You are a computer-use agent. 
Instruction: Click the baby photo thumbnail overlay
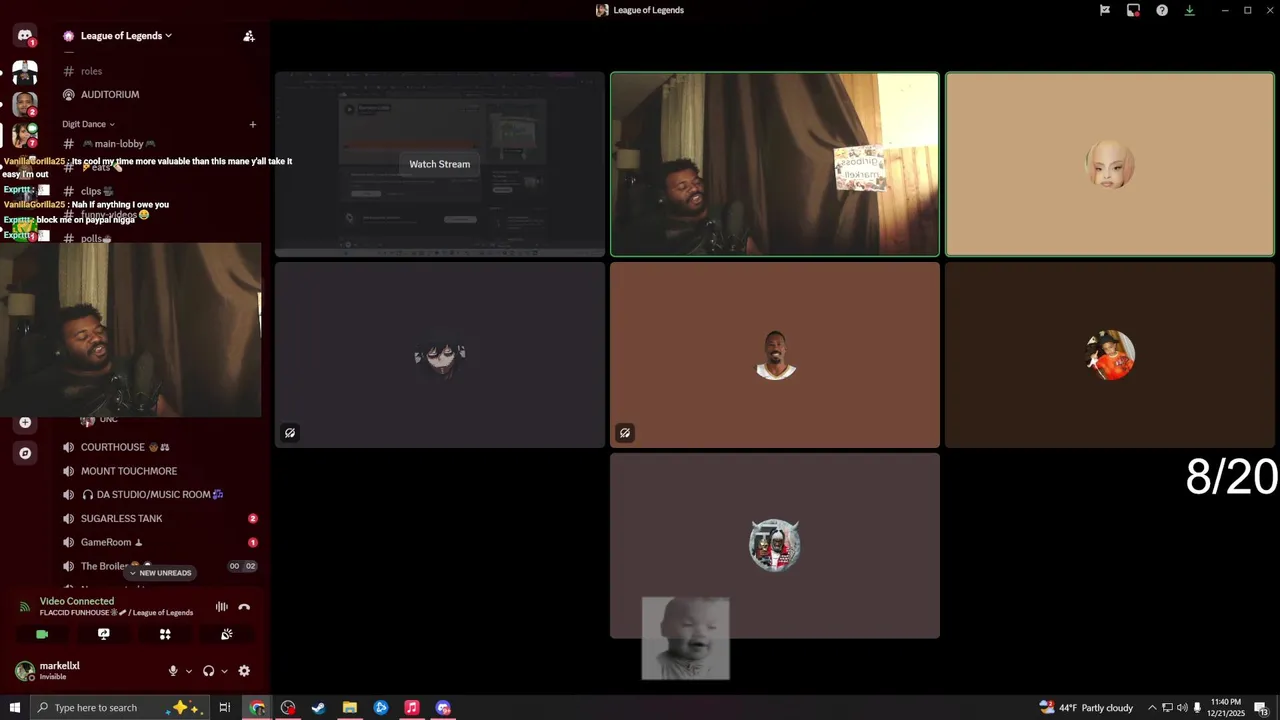686,638
